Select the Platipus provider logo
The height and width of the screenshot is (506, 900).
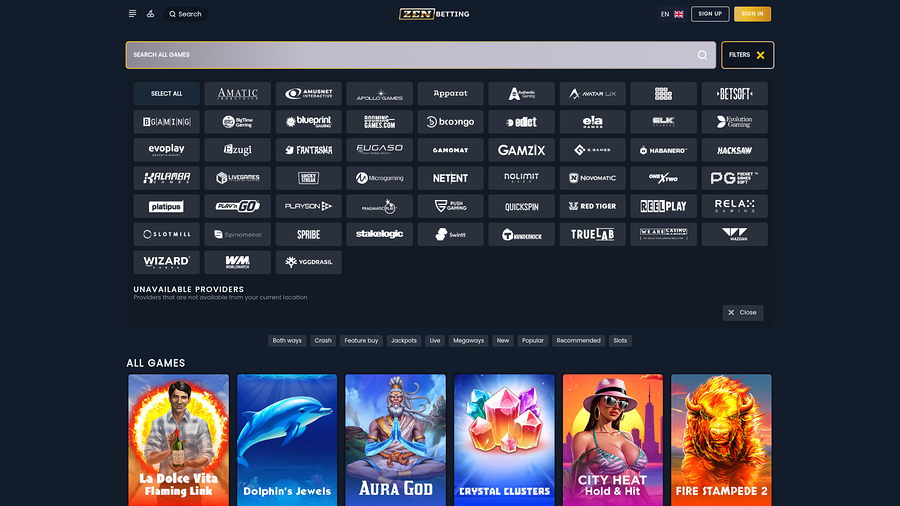166,206
